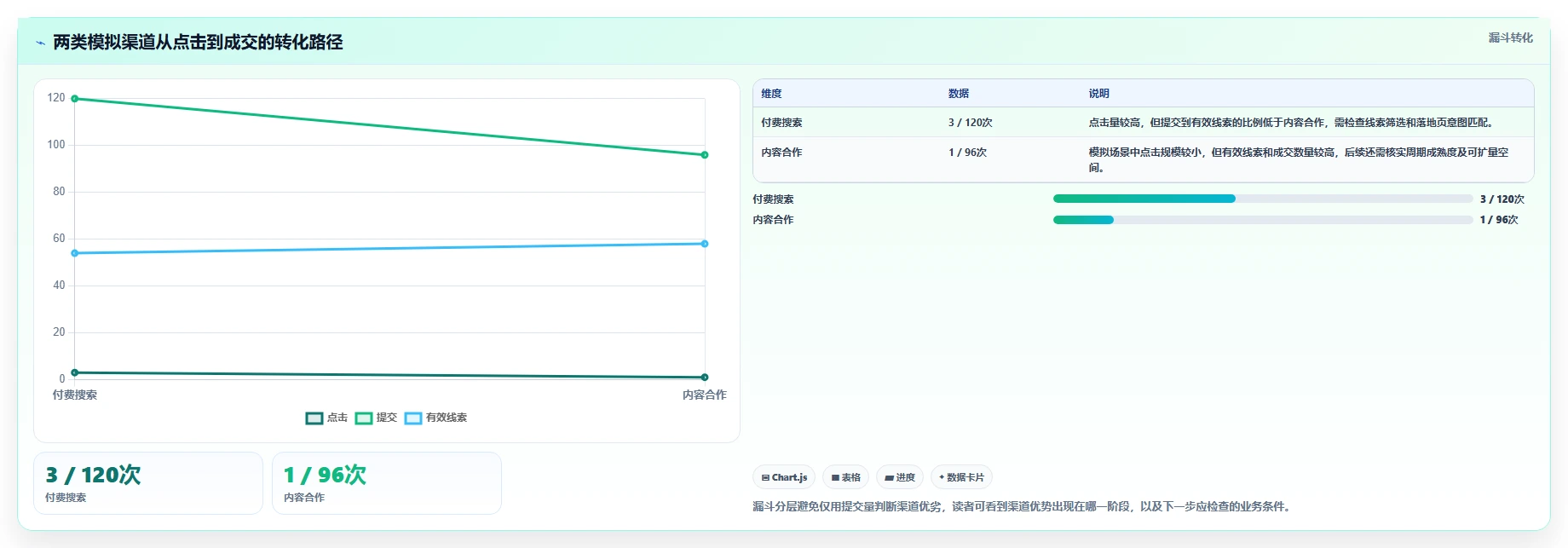Screen dimensions: 1568x548
Task: Click the 进度 tag chip
Action: pos(900,477)
